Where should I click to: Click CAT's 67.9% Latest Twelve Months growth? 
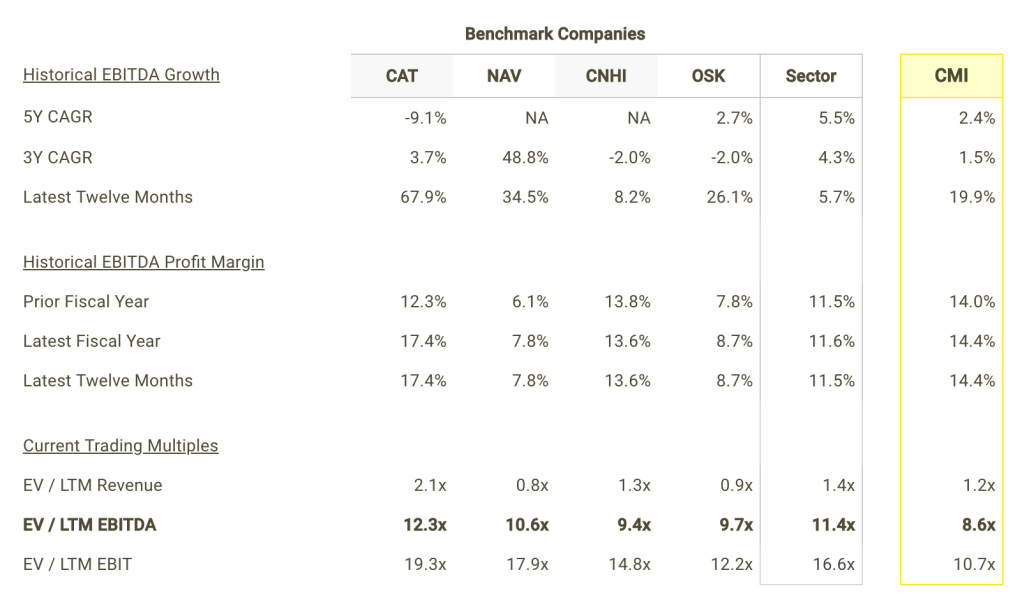[x=423, y=197]
